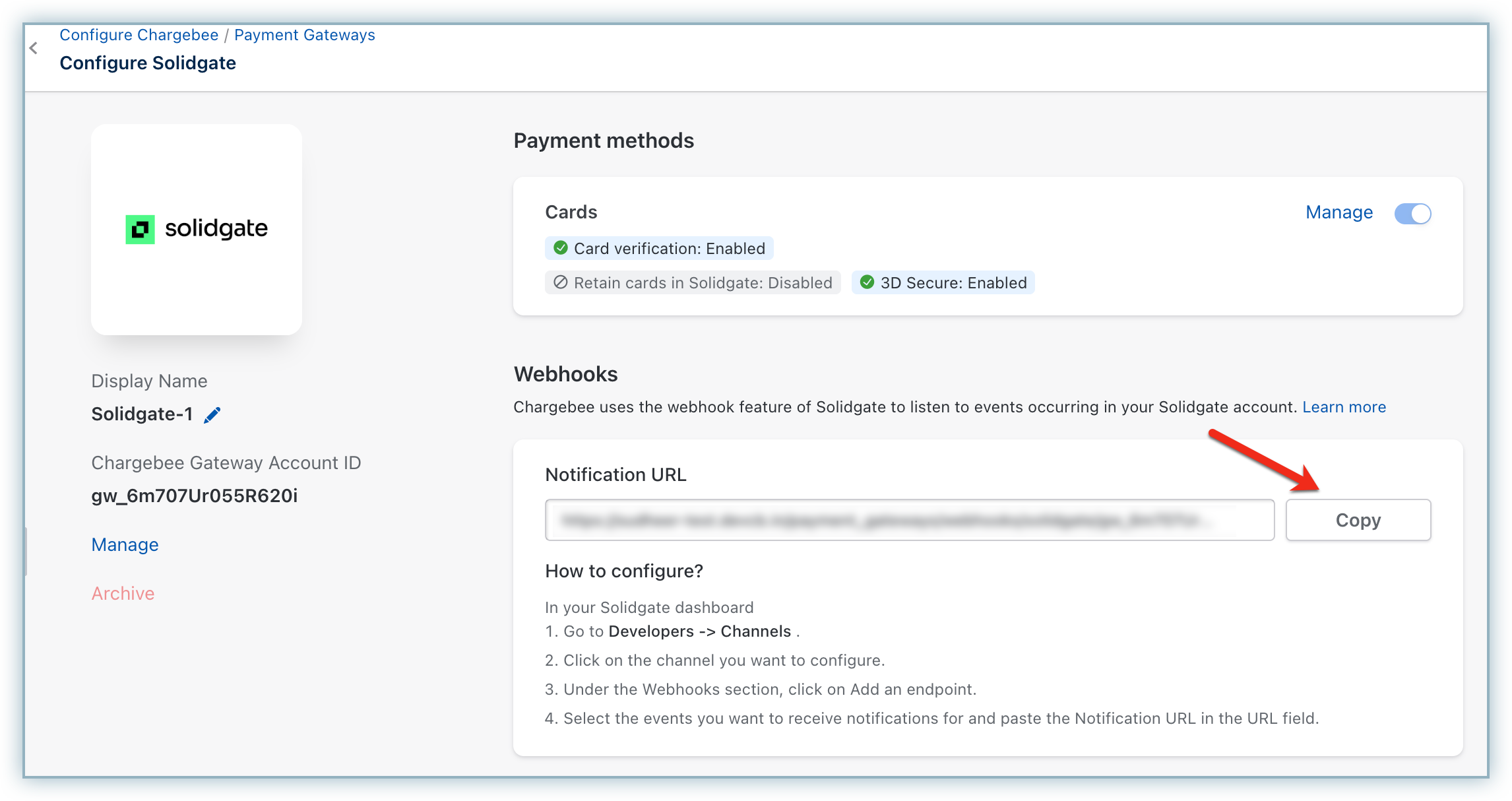Go to the Payment Gateways breadcrumb
The width and height of the screenshot is (1512, 801).
pyautogui.click(x=304, y=35)
